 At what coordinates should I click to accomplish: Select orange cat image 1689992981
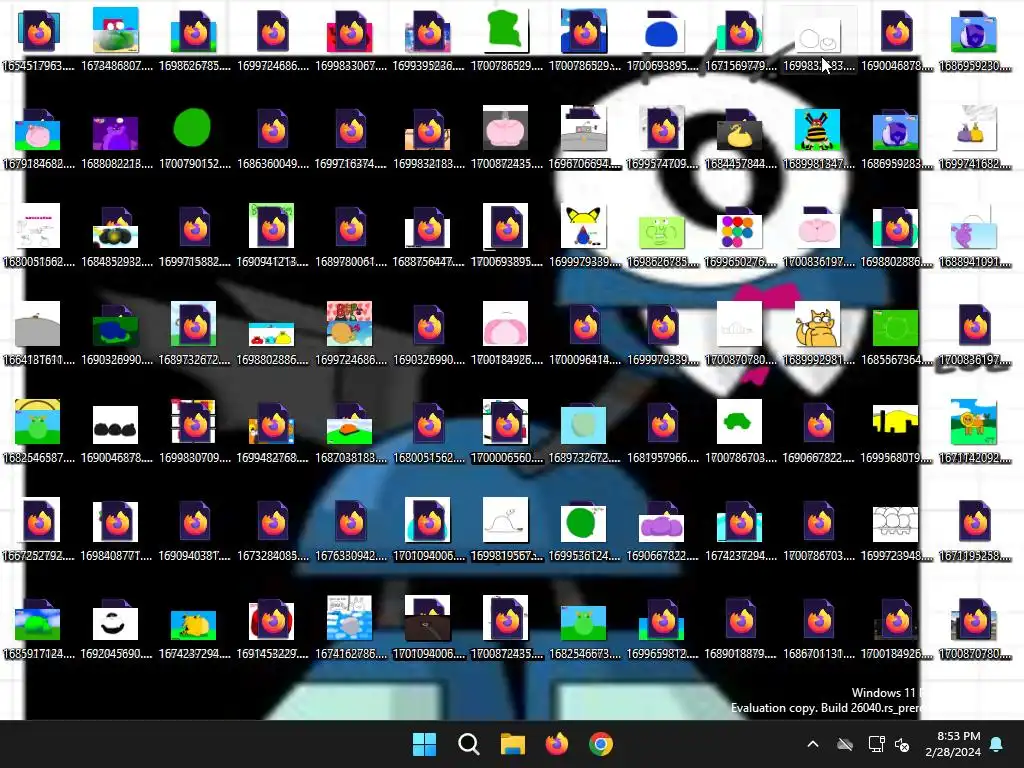[818, 333]
